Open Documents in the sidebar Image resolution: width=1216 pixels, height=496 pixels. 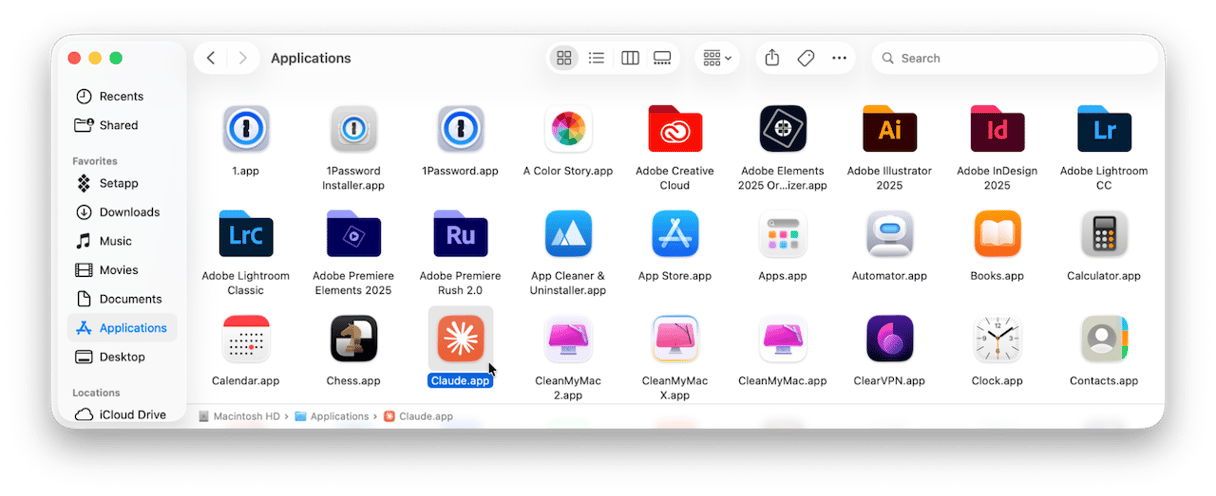[122, 299]
